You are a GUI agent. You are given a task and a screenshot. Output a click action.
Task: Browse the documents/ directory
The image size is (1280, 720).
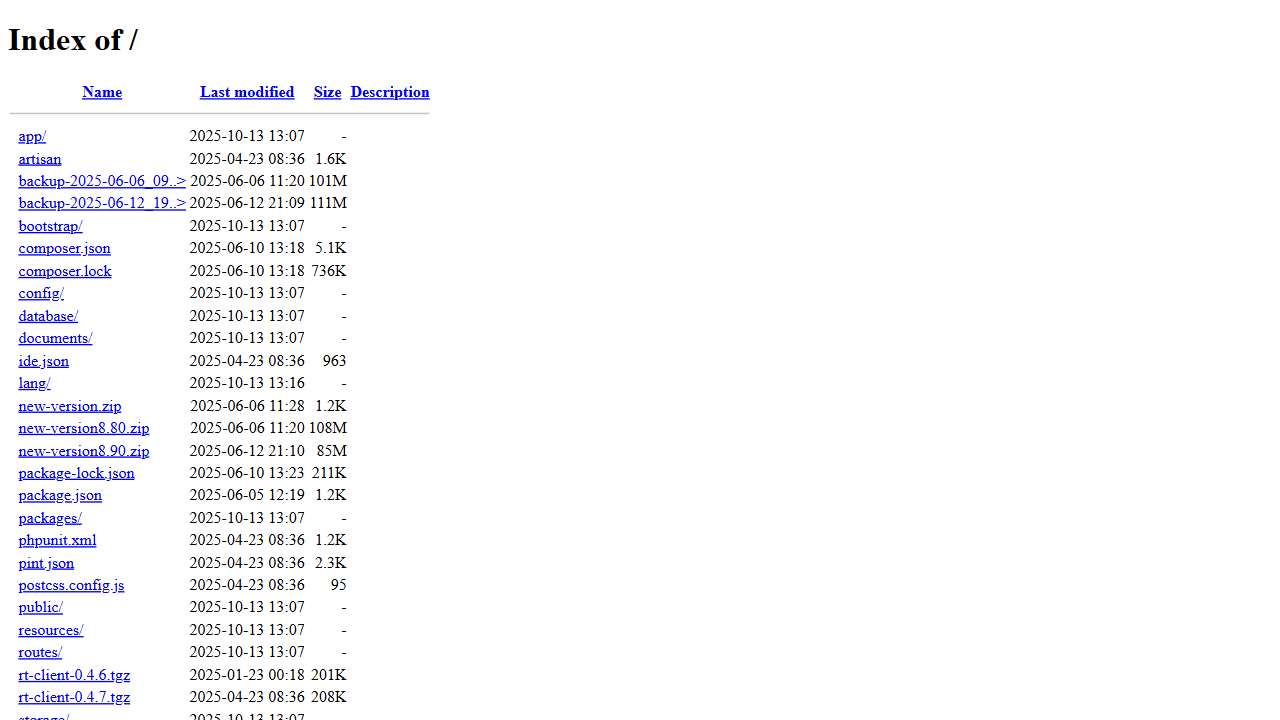click(x=55, y=338)
